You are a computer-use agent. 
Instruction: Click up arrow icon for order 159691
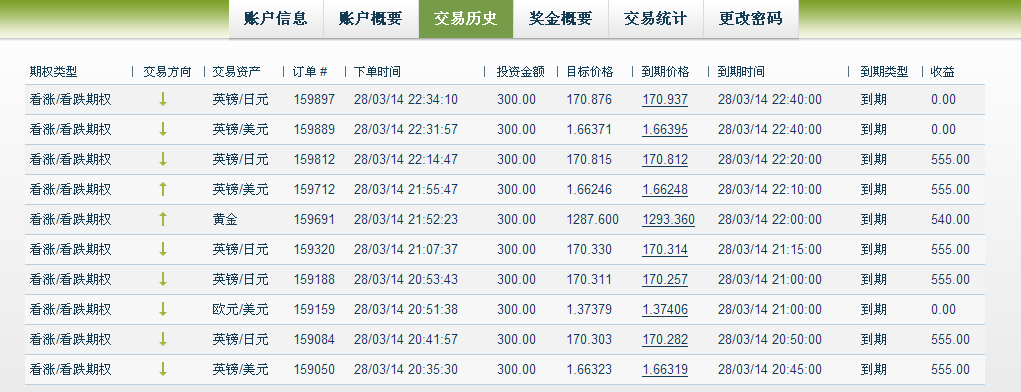(163, 219)
